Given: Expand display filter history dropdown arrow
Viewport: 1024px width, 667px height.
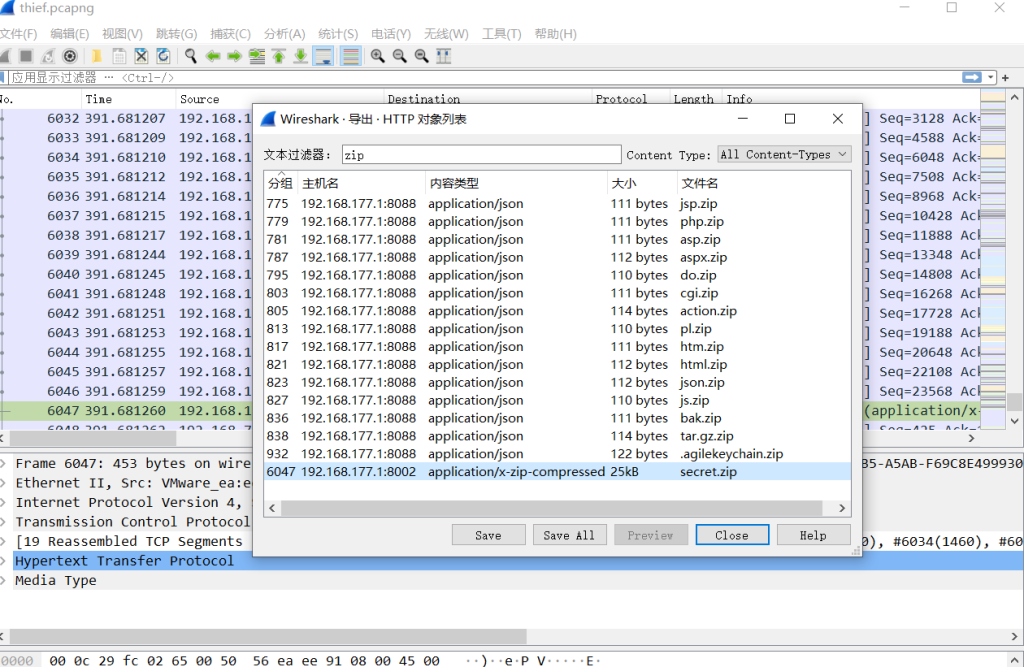Looking at the screenshot, I should [x=991, y=77].
